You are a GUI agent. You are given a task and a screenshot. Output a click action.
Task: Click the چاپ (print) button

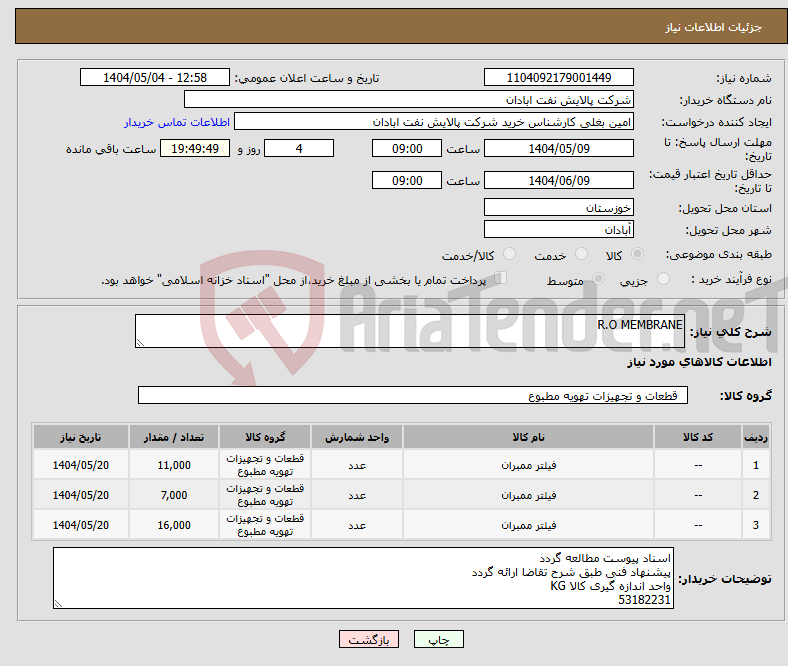[x=438, y=639]
